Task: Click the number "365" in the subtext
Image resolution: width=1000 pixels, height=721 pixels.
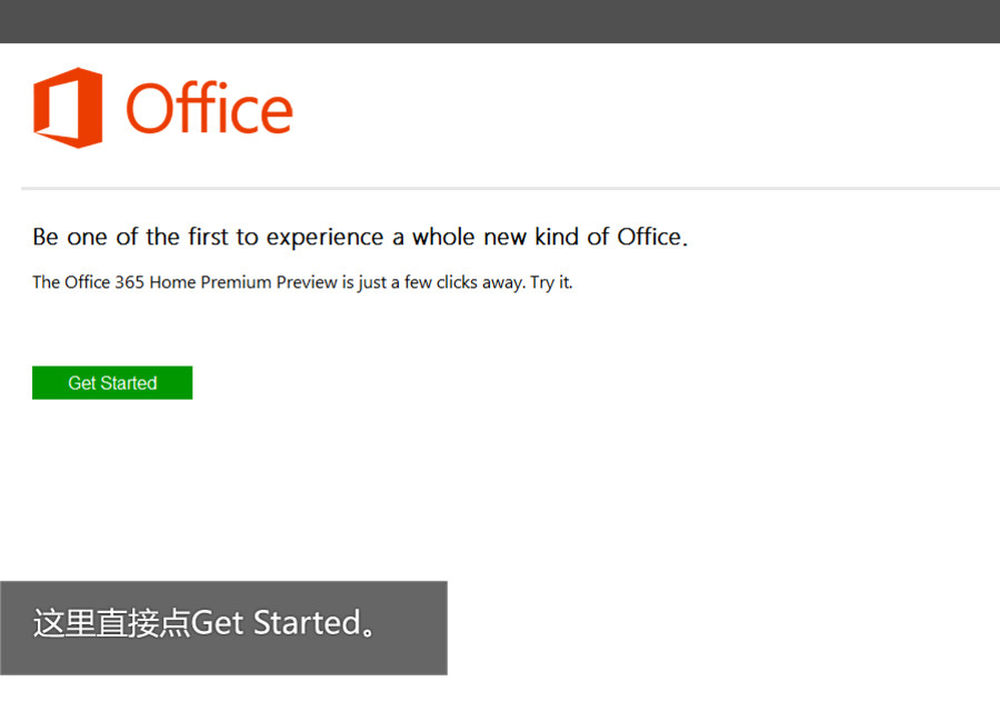Action: point(130,282)
